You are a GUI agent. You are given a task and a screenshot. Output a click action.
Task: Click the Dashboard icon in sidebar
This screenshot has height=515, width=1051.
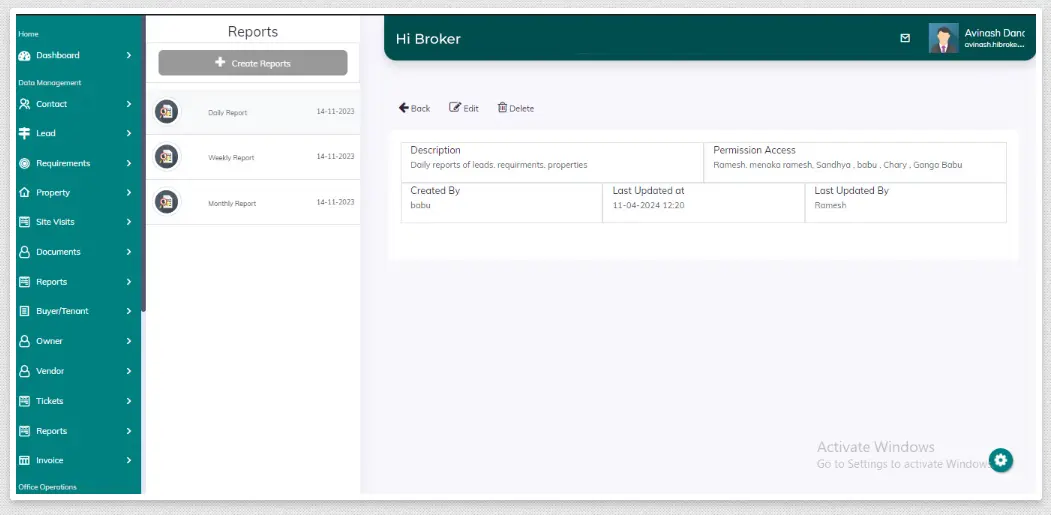[25, 56]
